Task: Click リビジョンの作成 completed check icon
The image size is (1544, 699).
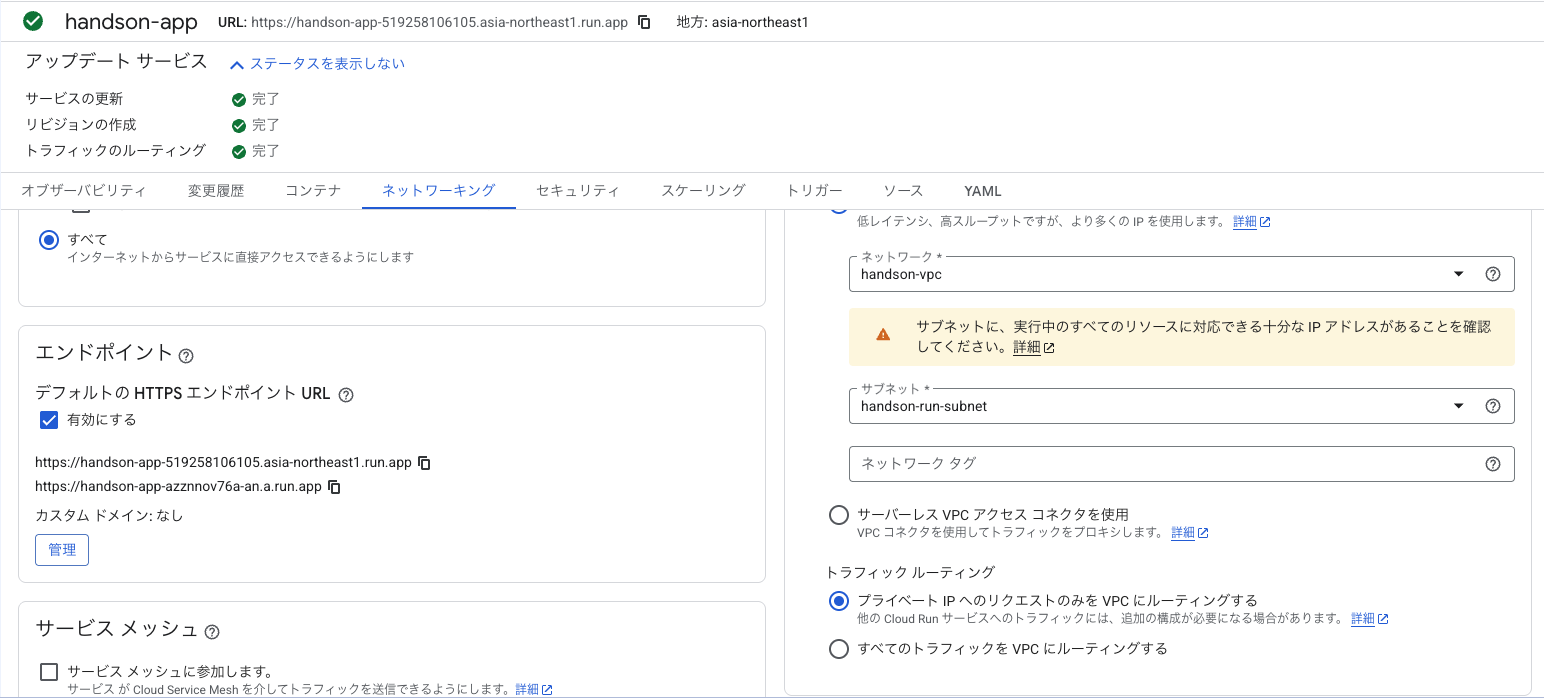Action: tap(239, 126)
